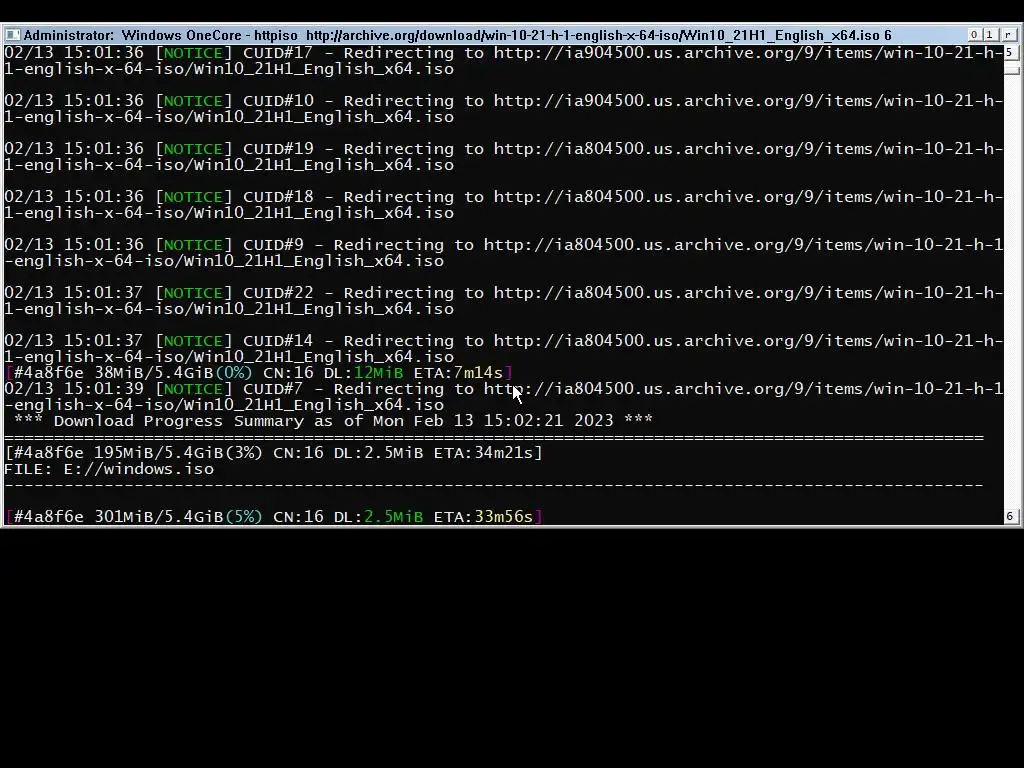Click the '301MiB/5.4GiB(5%)' progress text
Viewport: 1024px width, 768px height.
pos(178,517)
